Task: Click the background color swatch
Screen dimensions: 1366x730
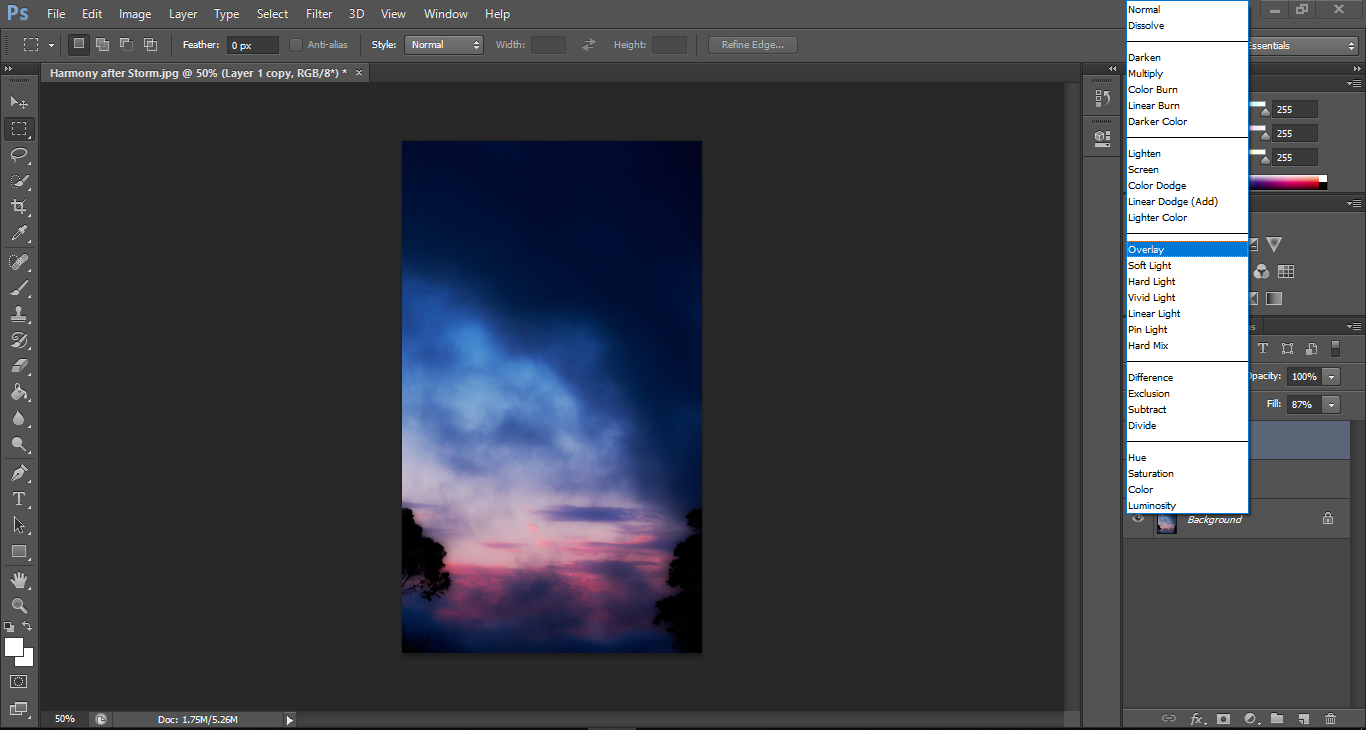Action: (26, 658)
